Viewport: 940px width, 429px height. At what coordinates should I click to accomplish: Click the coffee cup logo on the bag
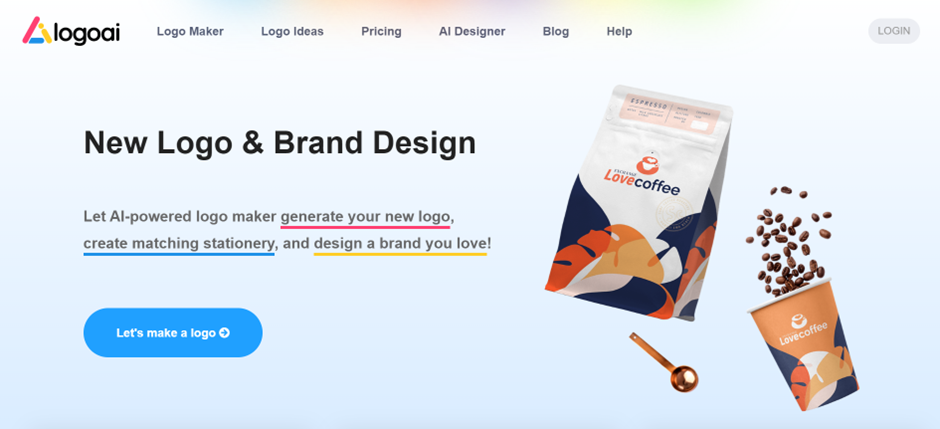pos(647,163)
